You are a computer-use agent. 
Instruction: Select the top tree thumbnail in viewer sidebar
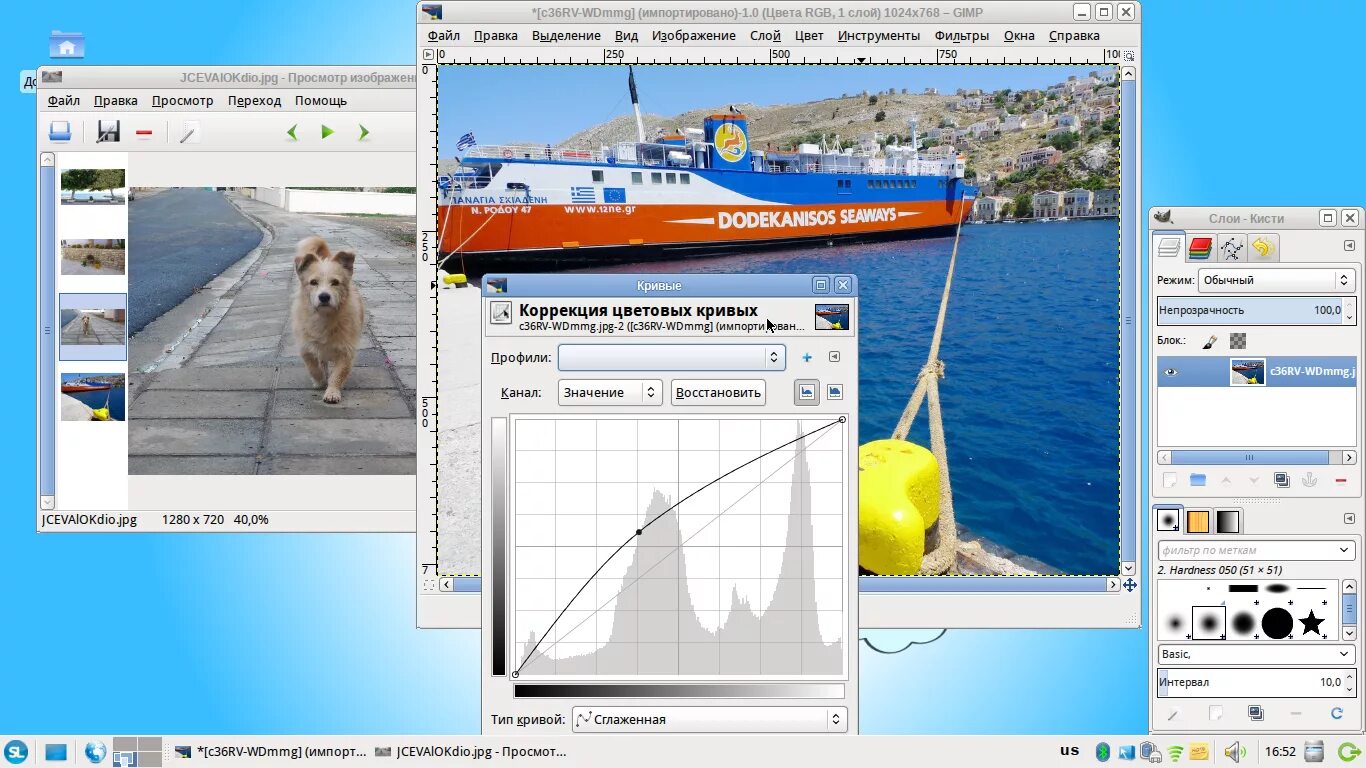click(93, 186)
